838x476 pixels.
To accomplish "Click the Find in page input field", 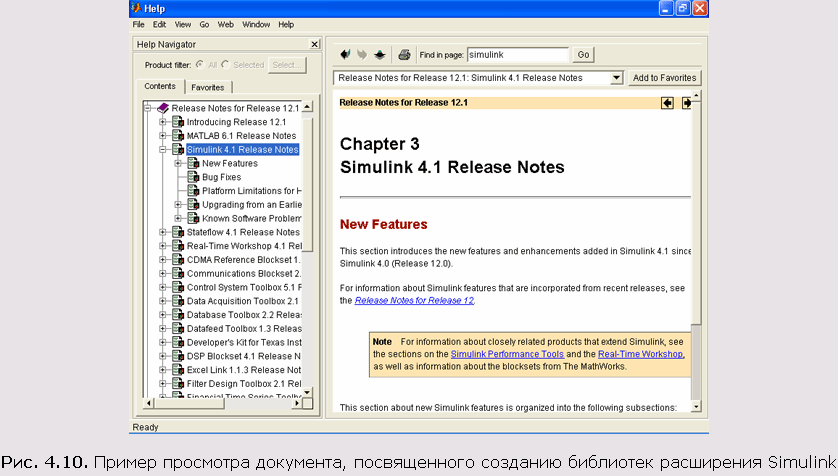I will [x=517, y=54].
